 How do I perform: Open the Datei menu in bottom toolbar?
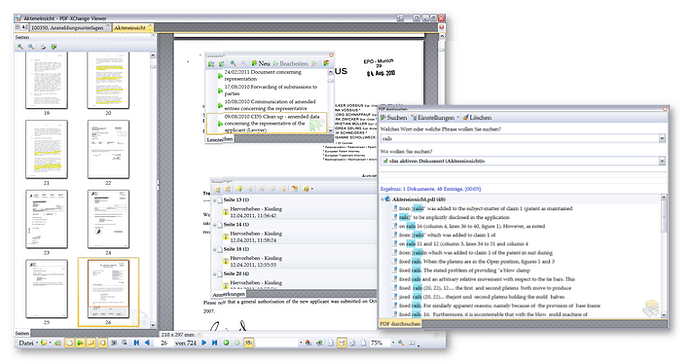click(28, 343)
